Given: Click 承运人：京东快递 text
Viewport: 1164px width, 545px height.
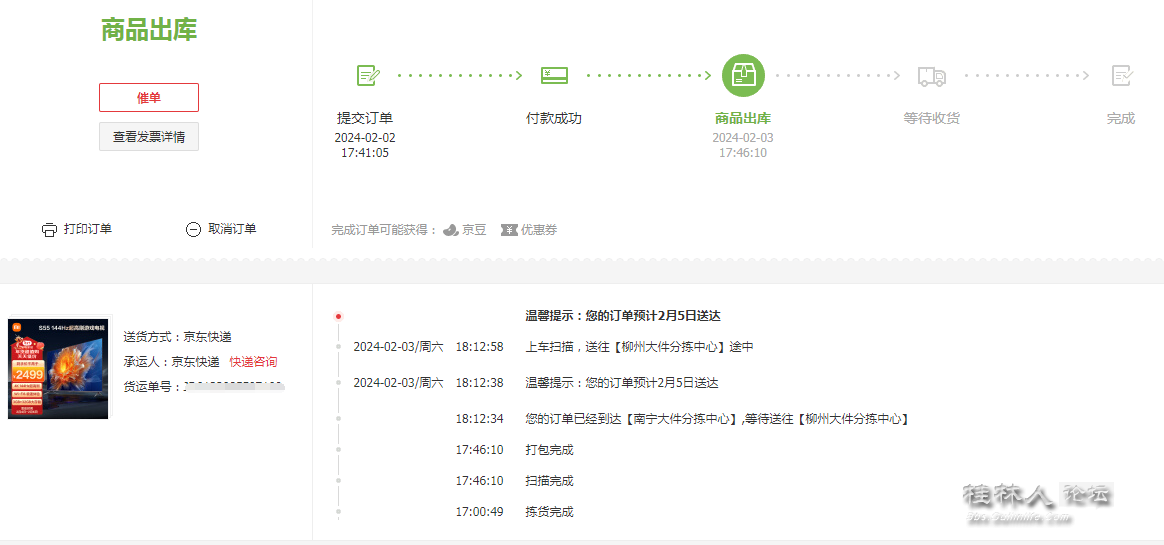Looking at the screenshot, I should 171,362.
